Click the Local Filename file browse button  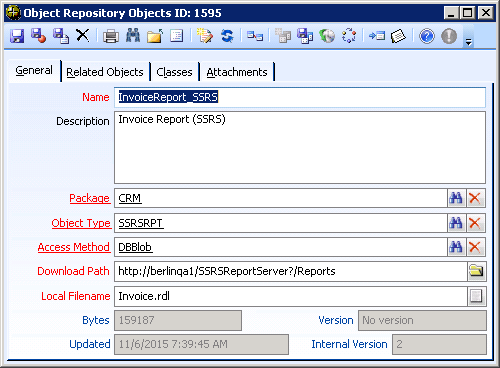pyautogui.click(x=476, y=296)
